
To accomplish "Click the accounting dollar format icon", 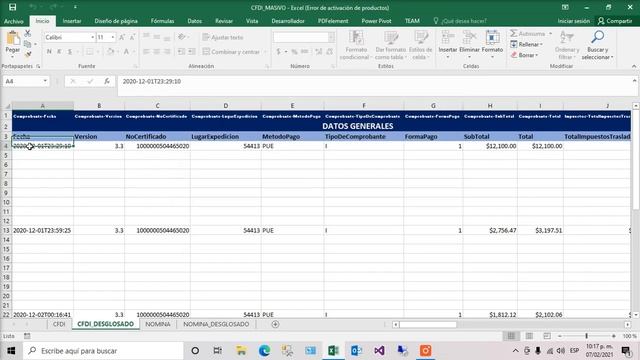I will pos(278,51).
